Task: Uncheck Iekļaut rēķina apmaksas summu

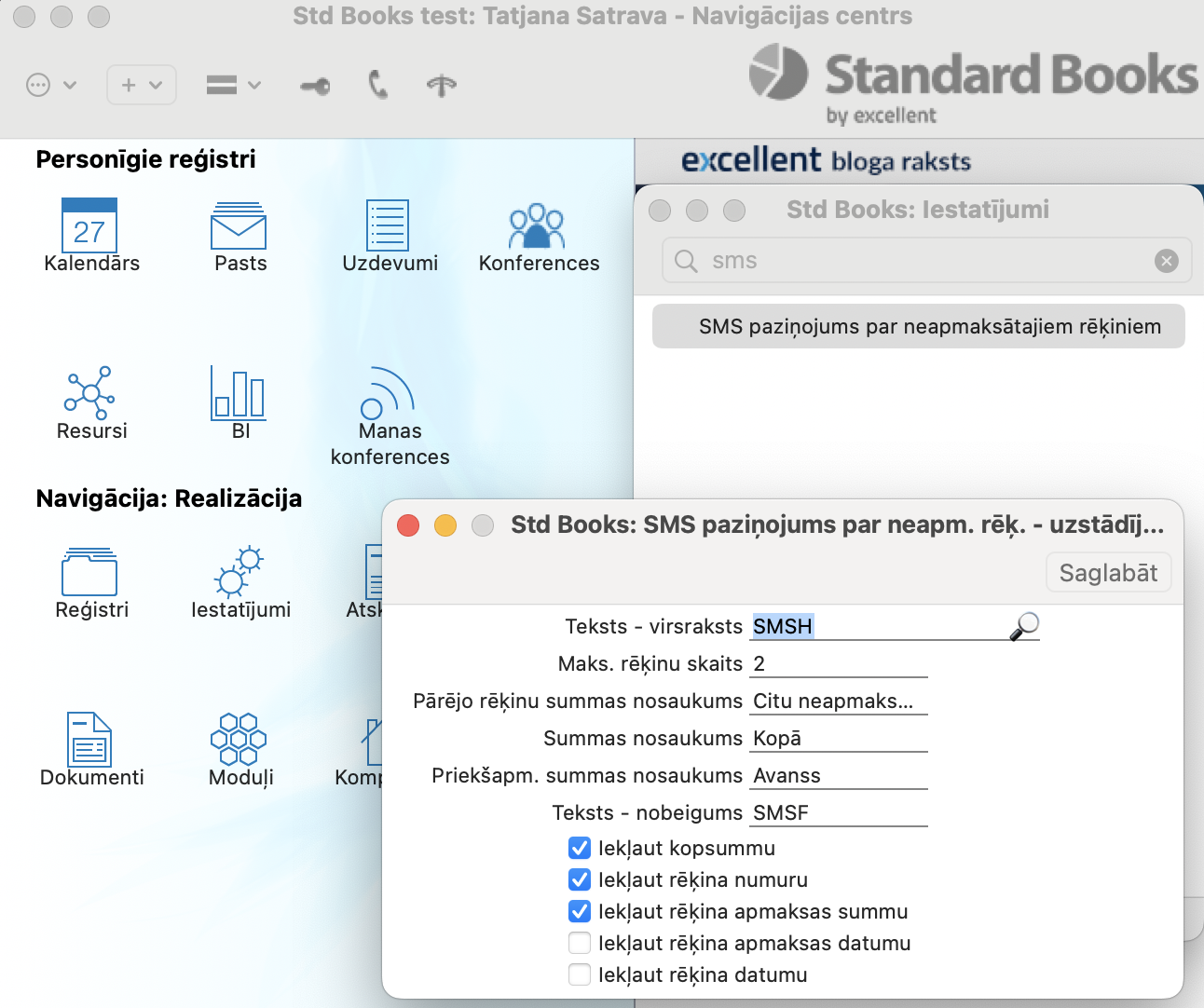Action: click(x=580, y=911)
